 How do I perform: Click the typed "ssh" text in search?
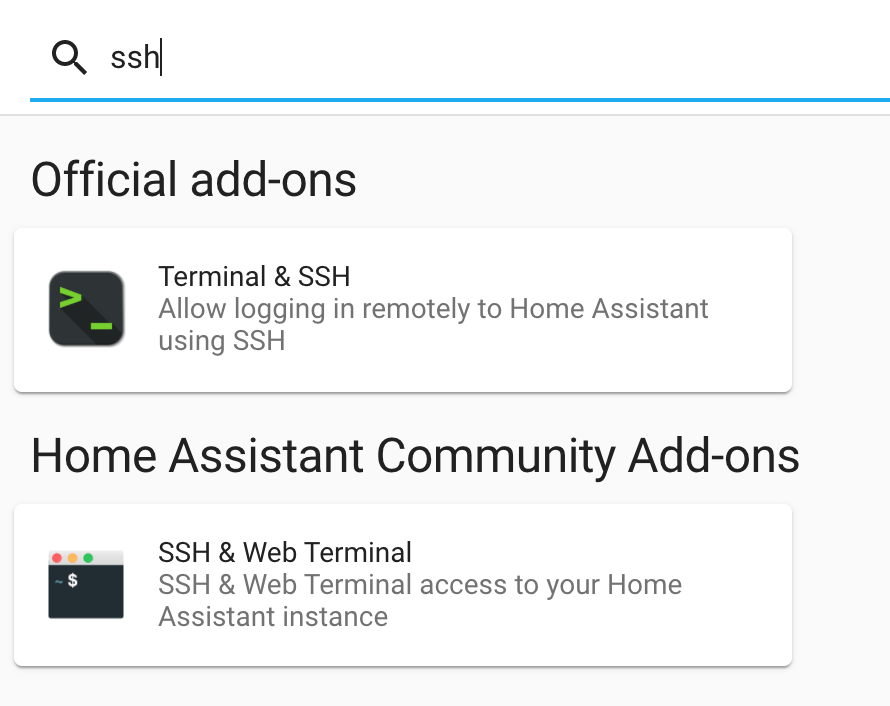coord(134,58)
